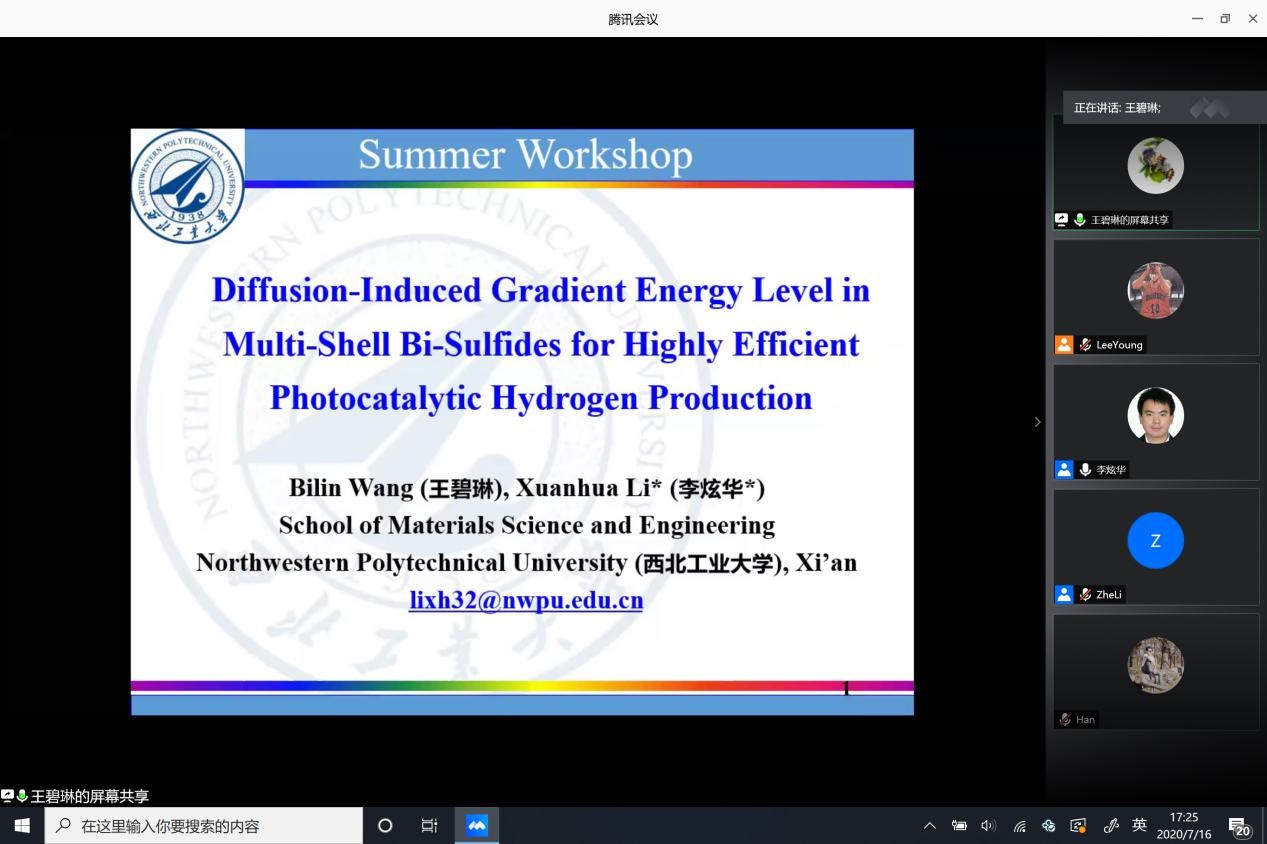
Task: Click the taskbar clock showing 17:25
Action: point(1184,826)
